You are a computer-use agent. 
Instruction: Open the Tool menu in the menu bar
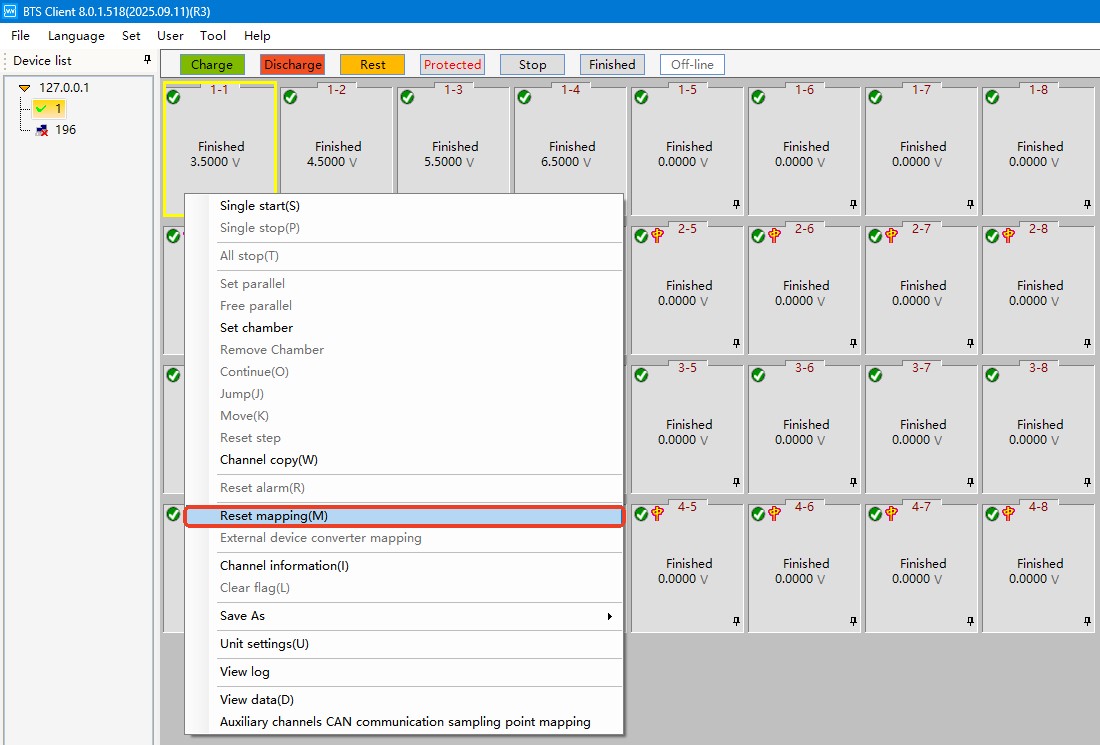tap(213, 35)
